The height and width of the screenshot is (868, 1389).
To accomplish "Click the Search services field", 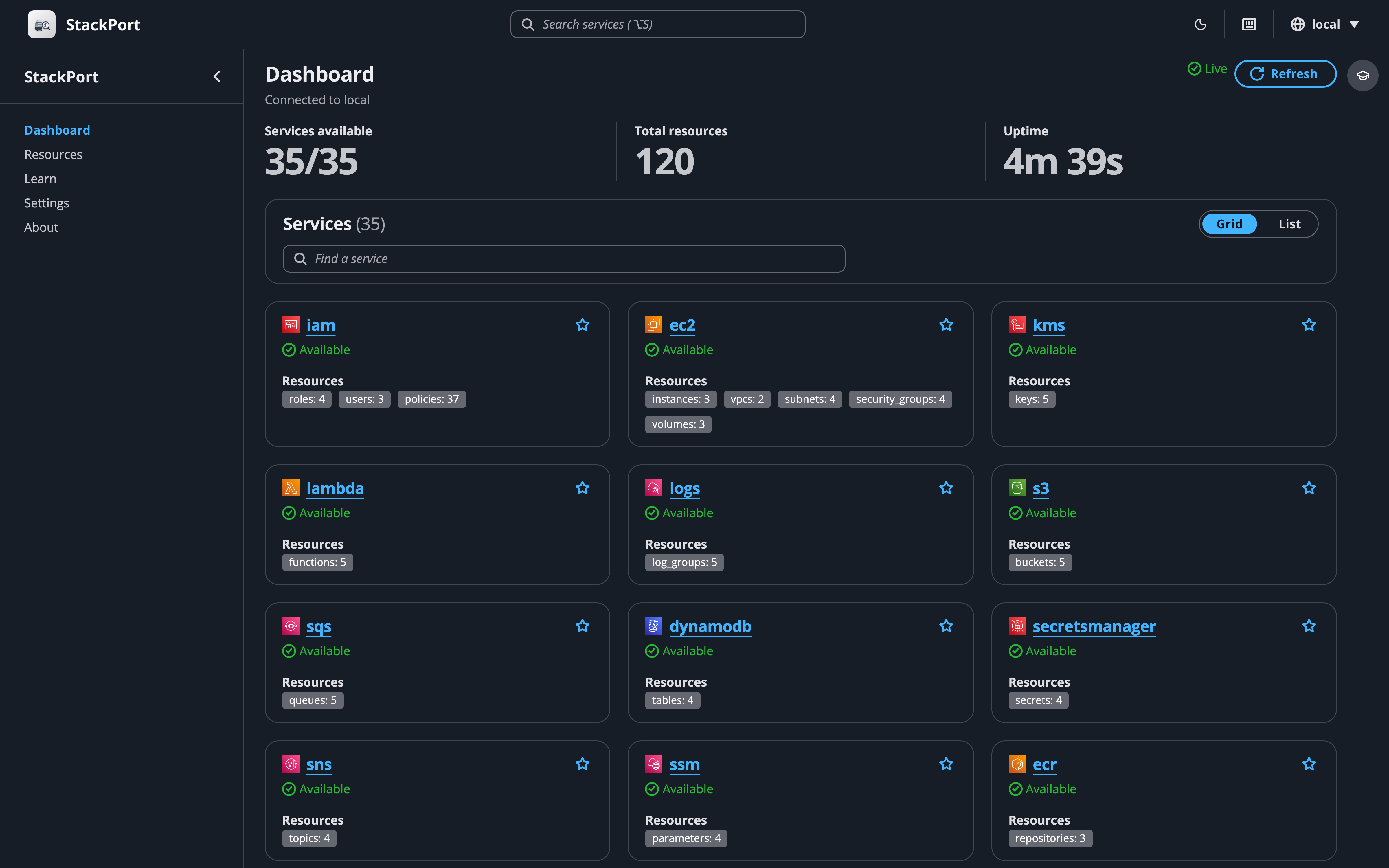I will [x=658, y=24].
